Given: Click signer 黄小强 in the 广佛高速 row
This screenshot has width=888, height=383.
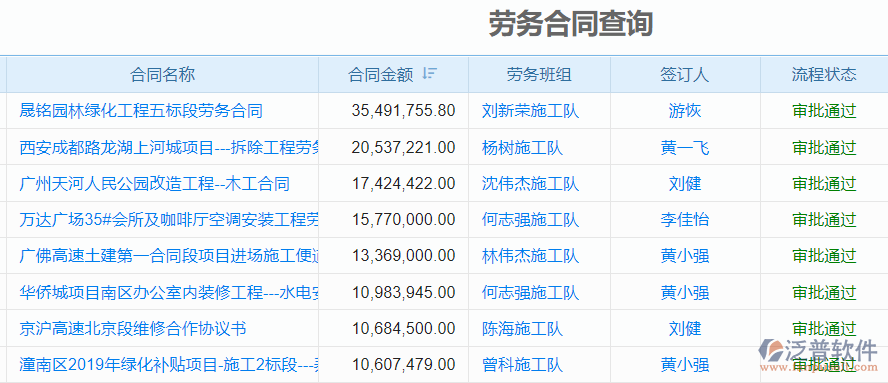Looking at the screenshot, I should point(685,256).
